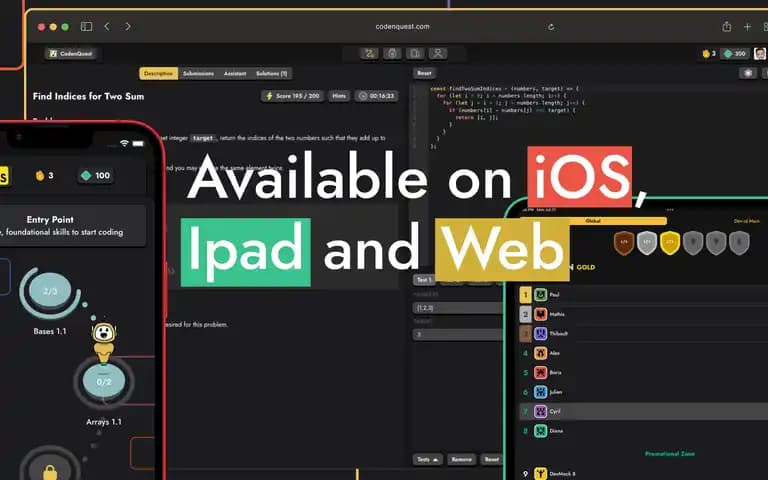
Task: Open Thibault's row ranked 3 on the leaderboard
Action: [644, 334]
